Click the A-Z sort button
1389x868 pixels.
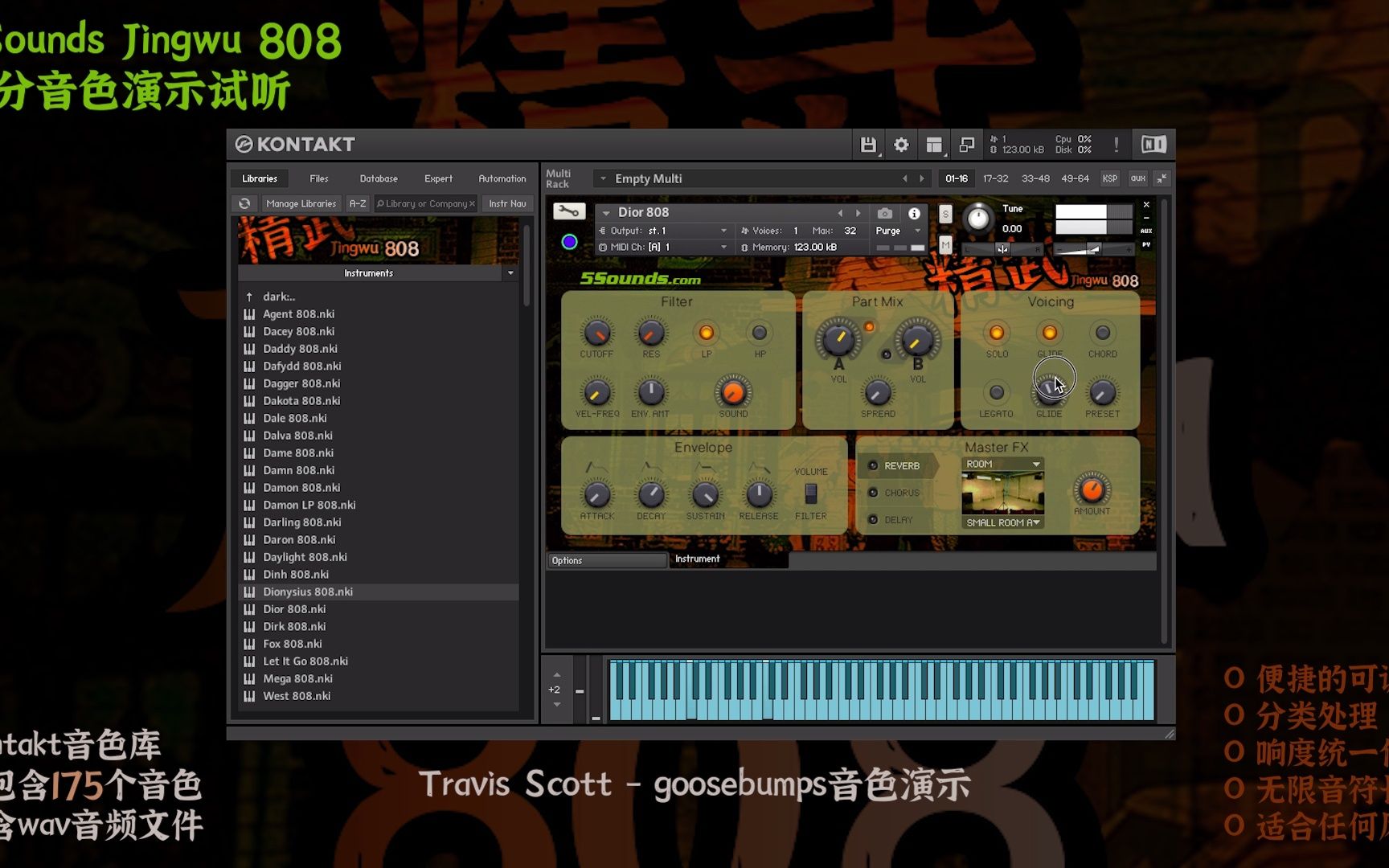[358, 203]
